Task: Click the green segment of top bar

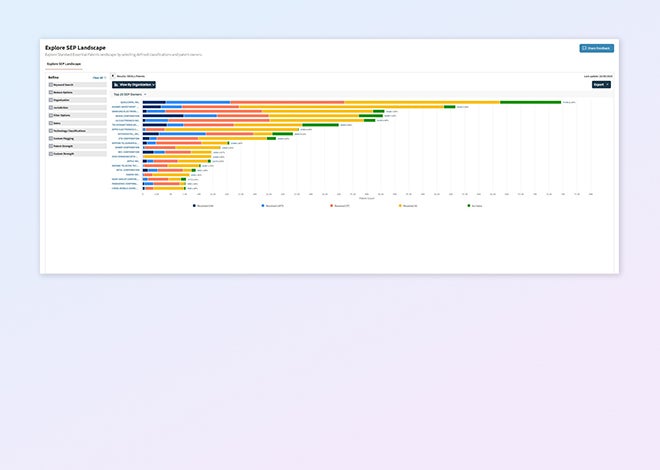Action: (x=530, y=102)
